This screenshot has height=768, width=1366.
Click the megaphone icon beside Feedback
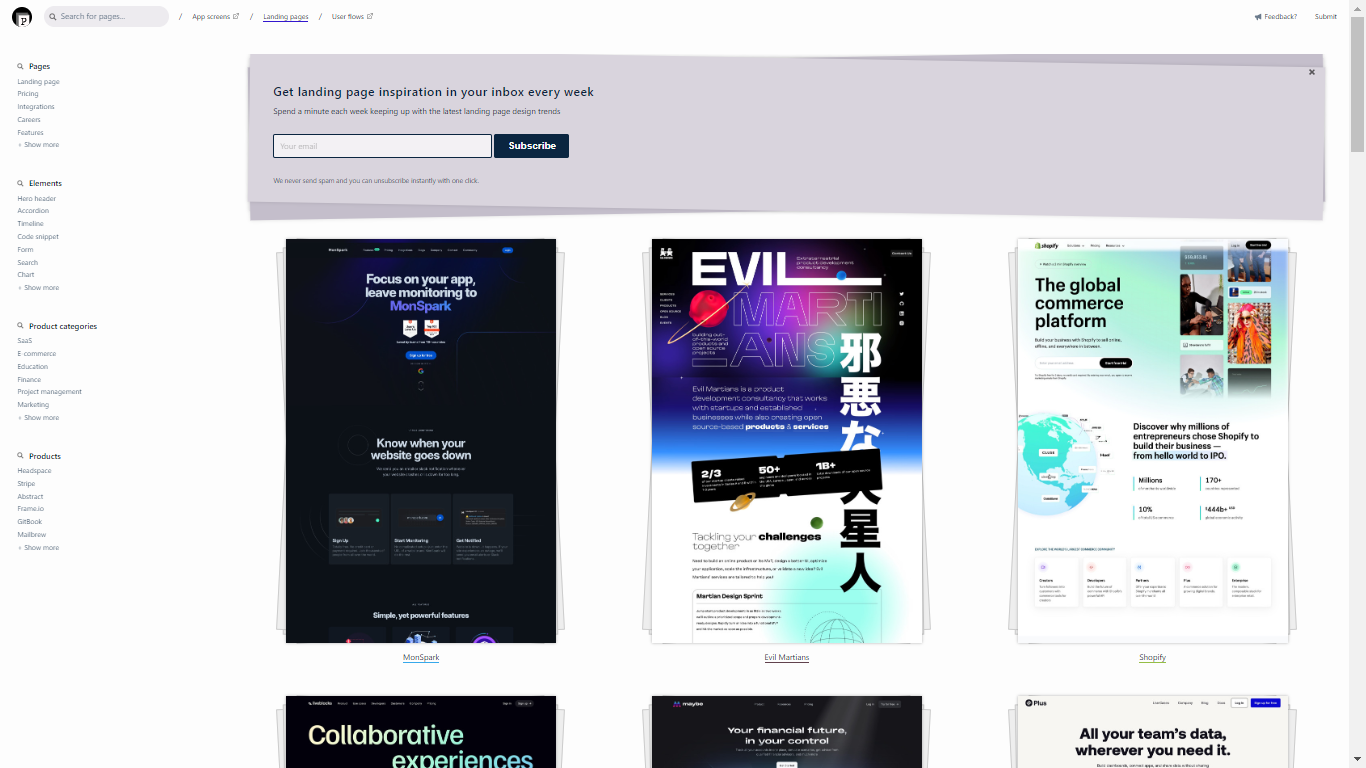(x=1258, y=17)
